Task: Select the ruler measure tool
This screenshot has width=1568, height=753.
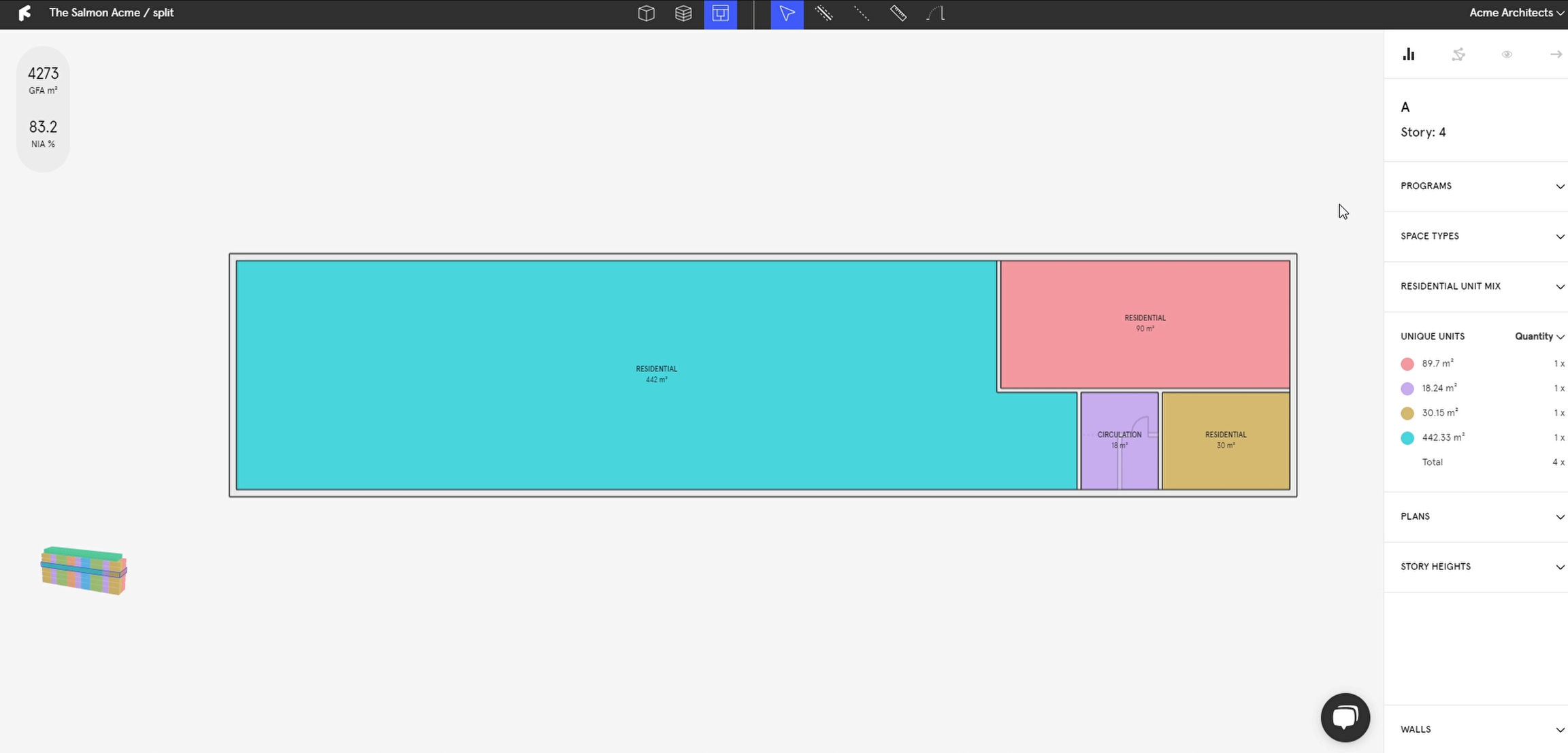Action: pos(898,14)
